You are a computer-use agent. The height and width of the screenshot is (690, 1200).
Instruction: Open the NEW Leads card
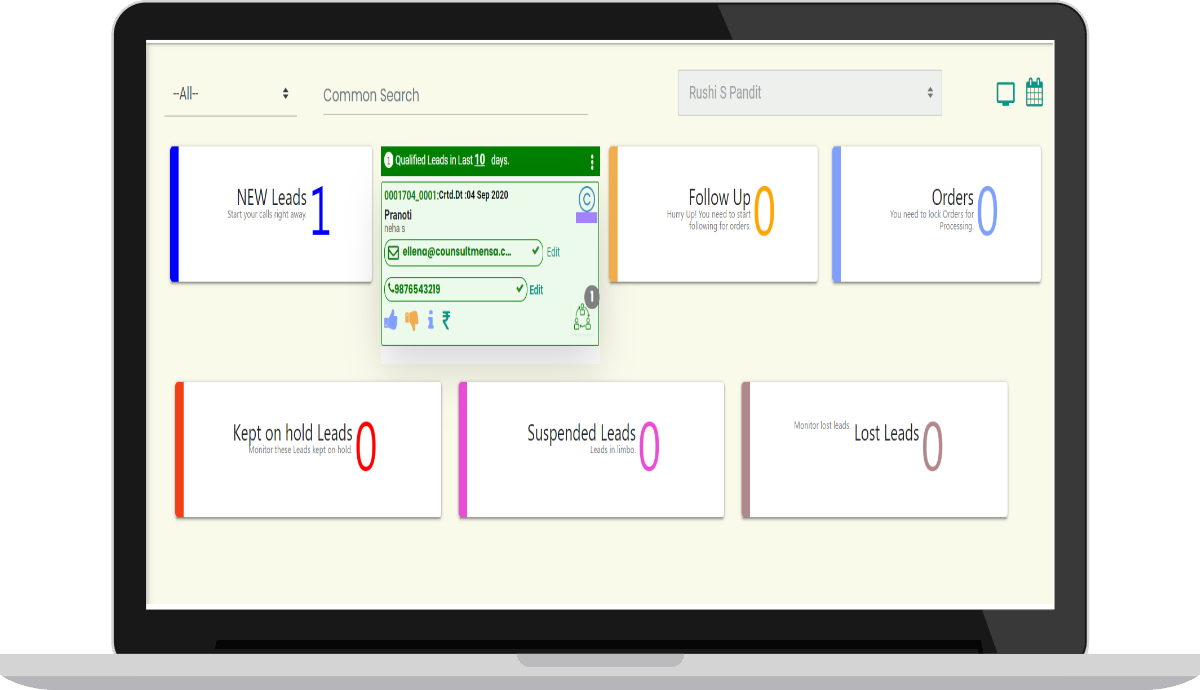[x=273, y=214]
